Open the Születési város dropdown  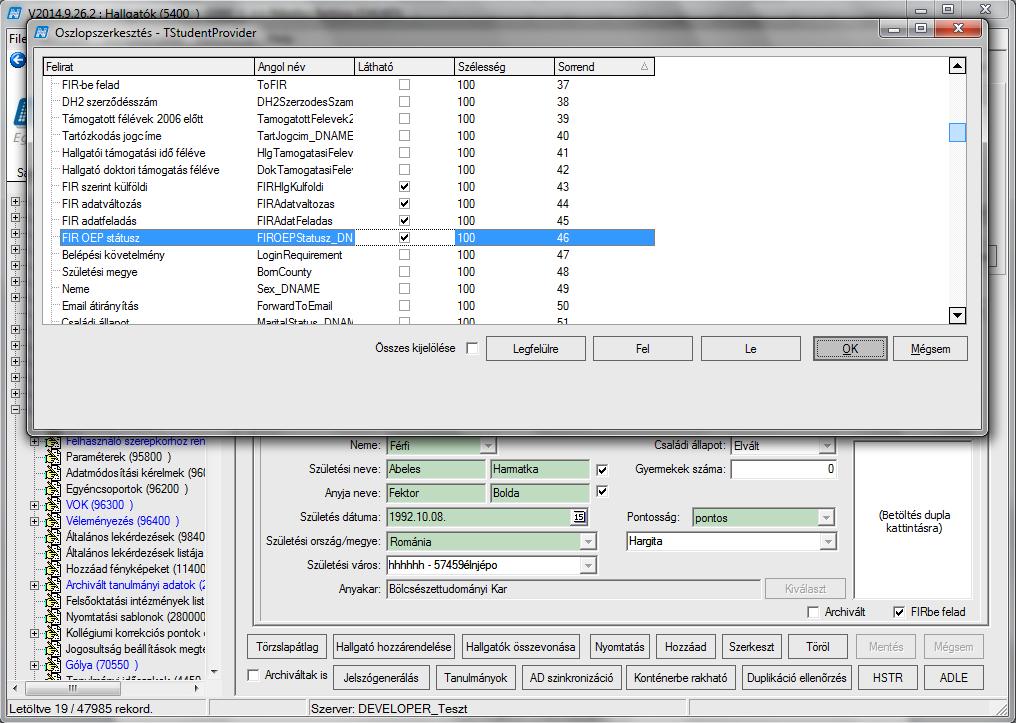[x=588, y=566]
